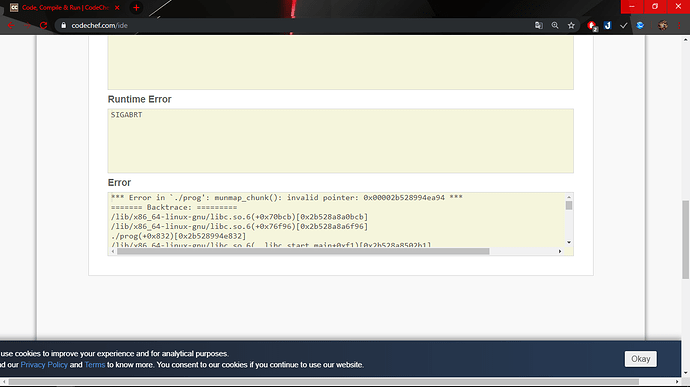690x387 pixels.
Task: Accept cookies with the Okay button
Action: (640, 359)
